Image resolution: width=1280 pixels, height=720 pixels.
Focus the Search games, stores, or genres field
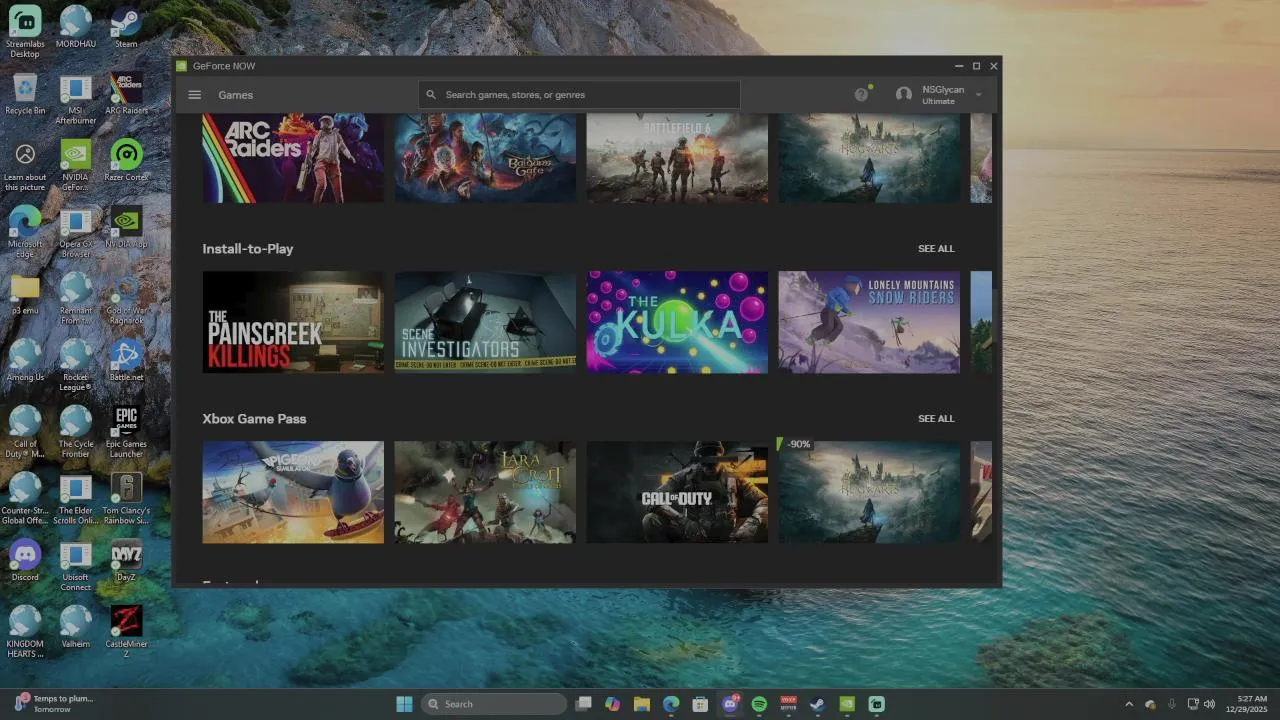click(x=579, y=95)
